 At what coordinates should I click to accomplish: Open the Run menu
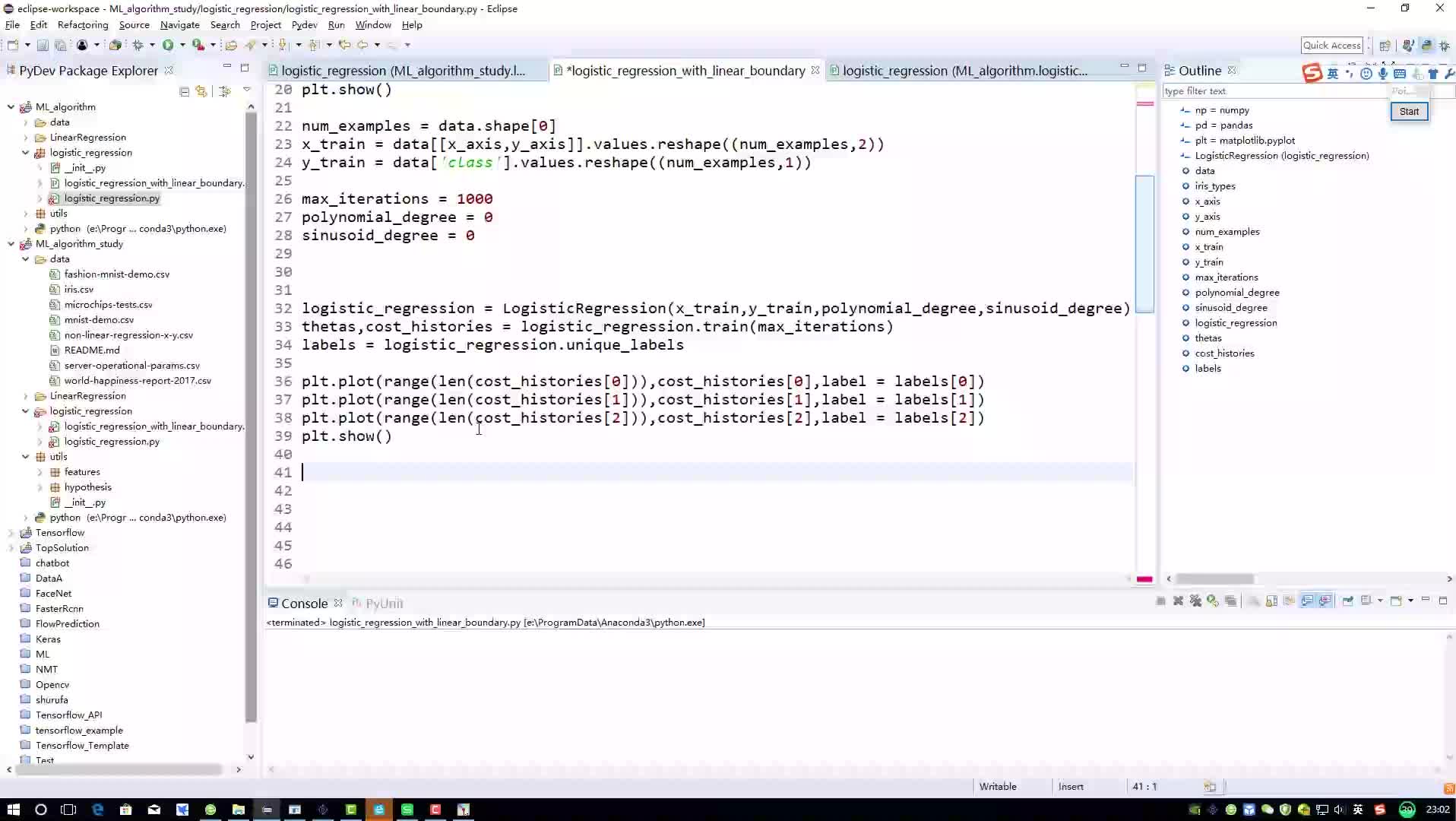pyautogui.click(x=336, y=24)
